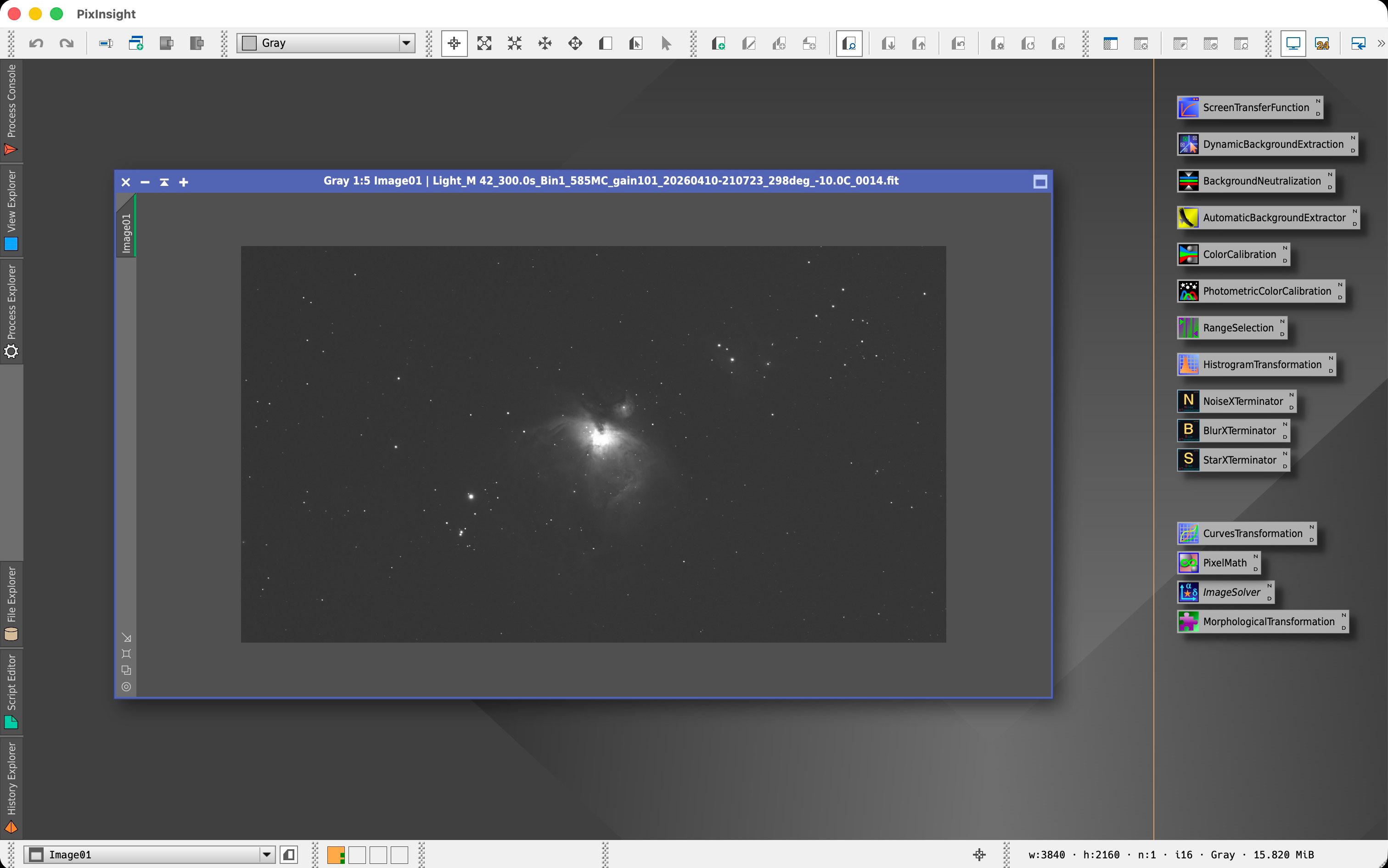The height and width of the screenshot is (868, 1388).
Task: Open the Gray color space dropdown
Action: click(x=326, y=43)
